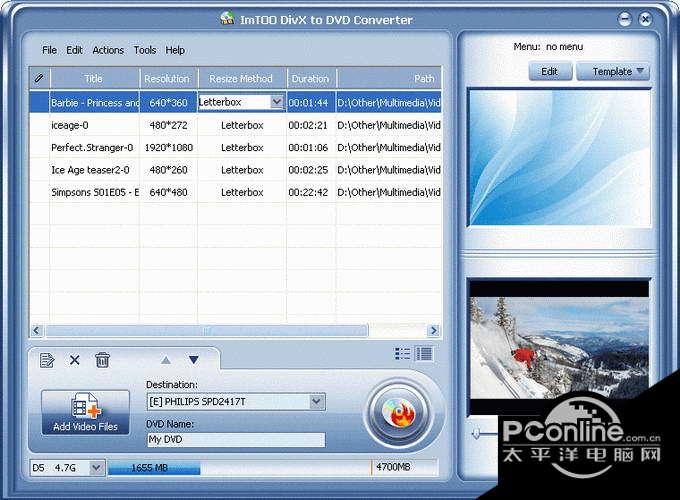Click the Path column header
The image size is (680, 500).
click(x=389, y=78)
